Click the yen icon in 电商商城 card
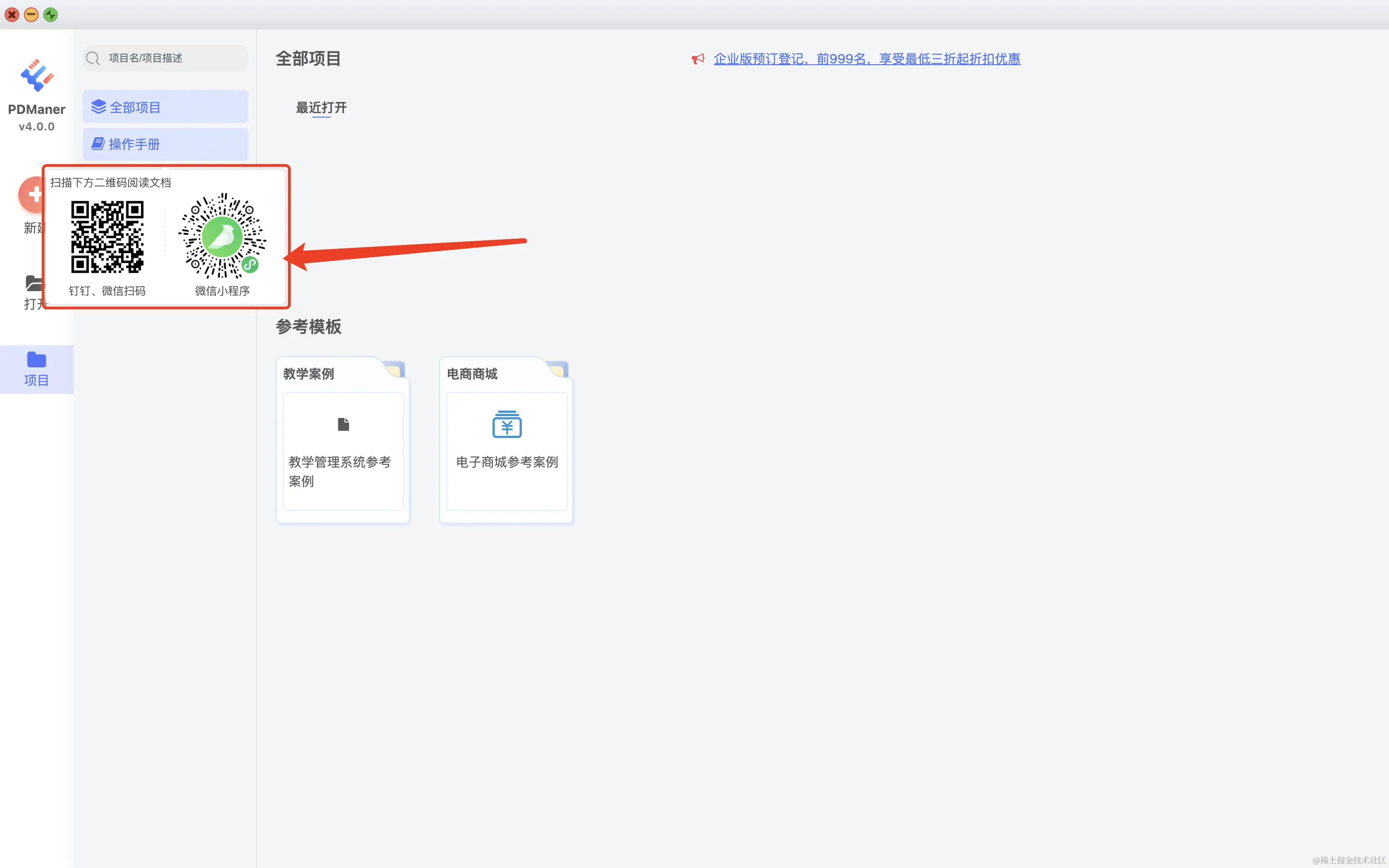This screenshot has height=868, width=1389. pyautogui.click(x=507, y=424)
